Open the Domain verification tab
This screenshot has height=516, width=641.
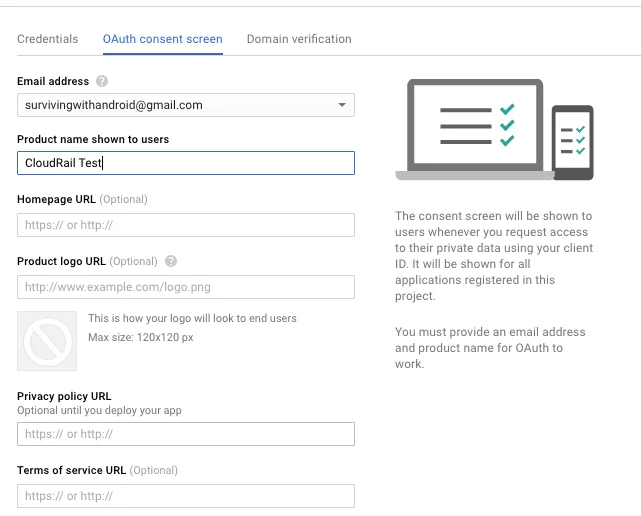(x=299, y=39)
